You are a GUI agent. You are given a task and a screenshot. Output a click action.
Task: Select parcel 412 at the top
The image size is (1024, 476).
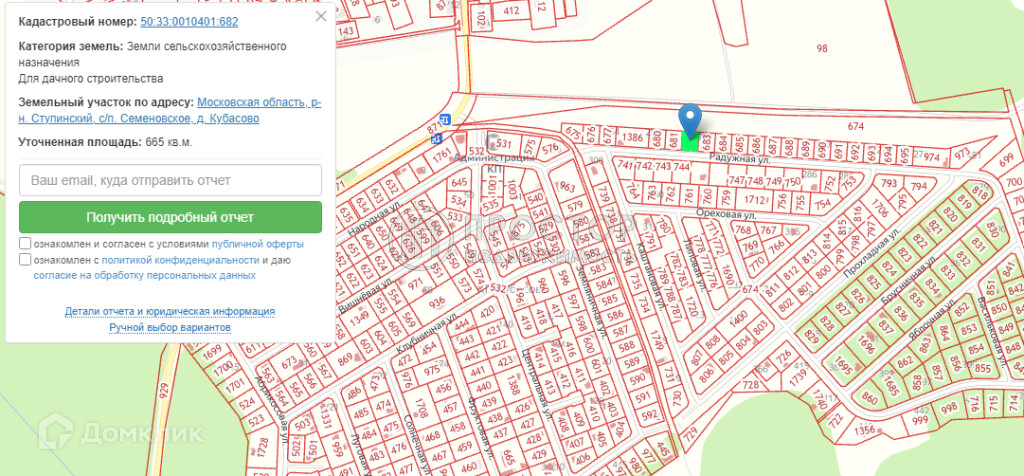[x=511, y=10]
